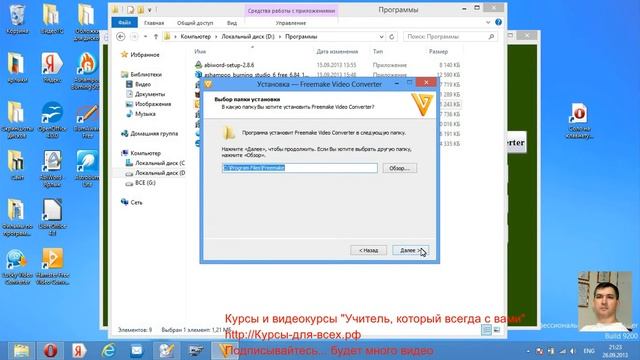Open the address bar history dropdown
The width and height of the screenshot is (640, 360).
pos(381,36)
